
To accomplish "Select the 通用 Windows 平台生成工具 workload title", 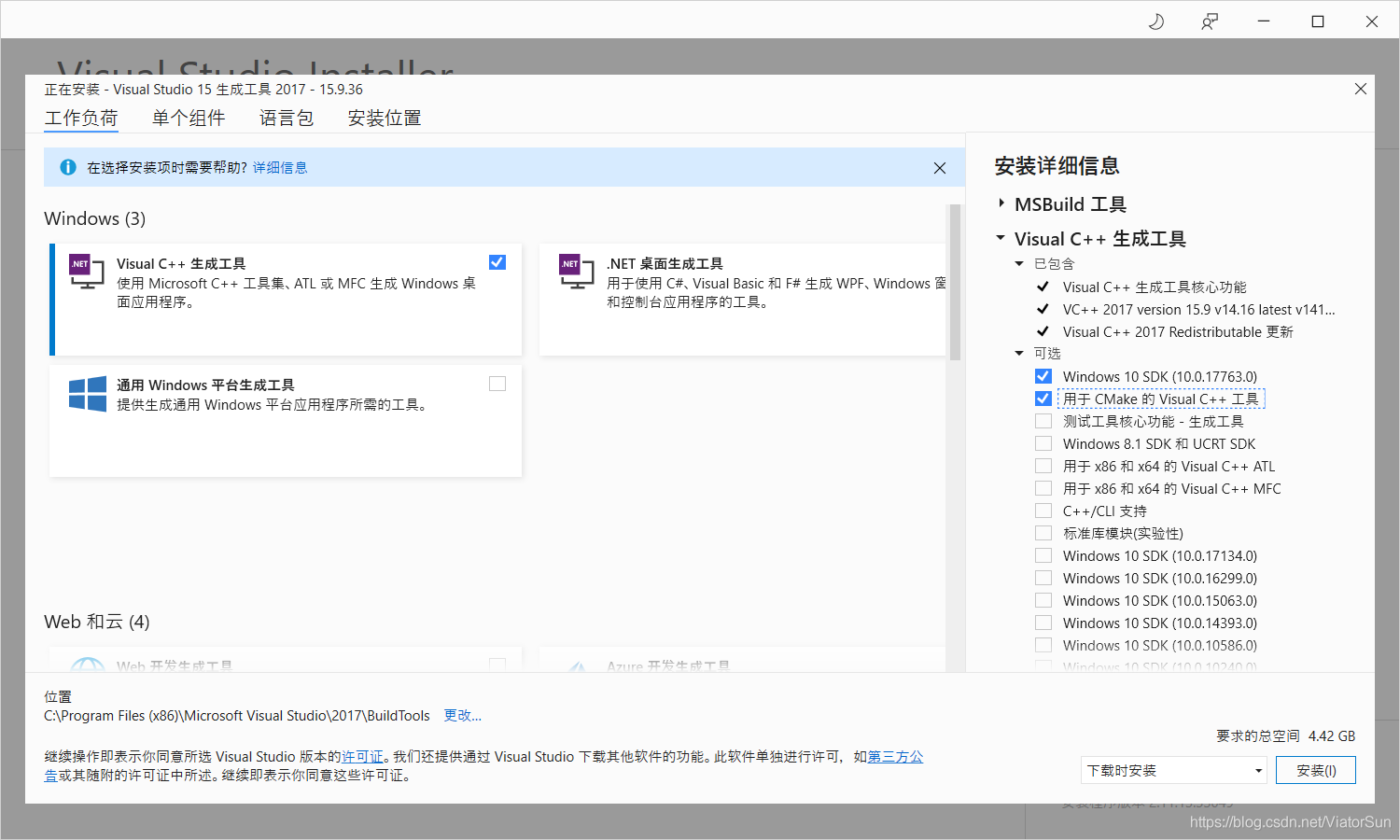I will pos(205,385).
